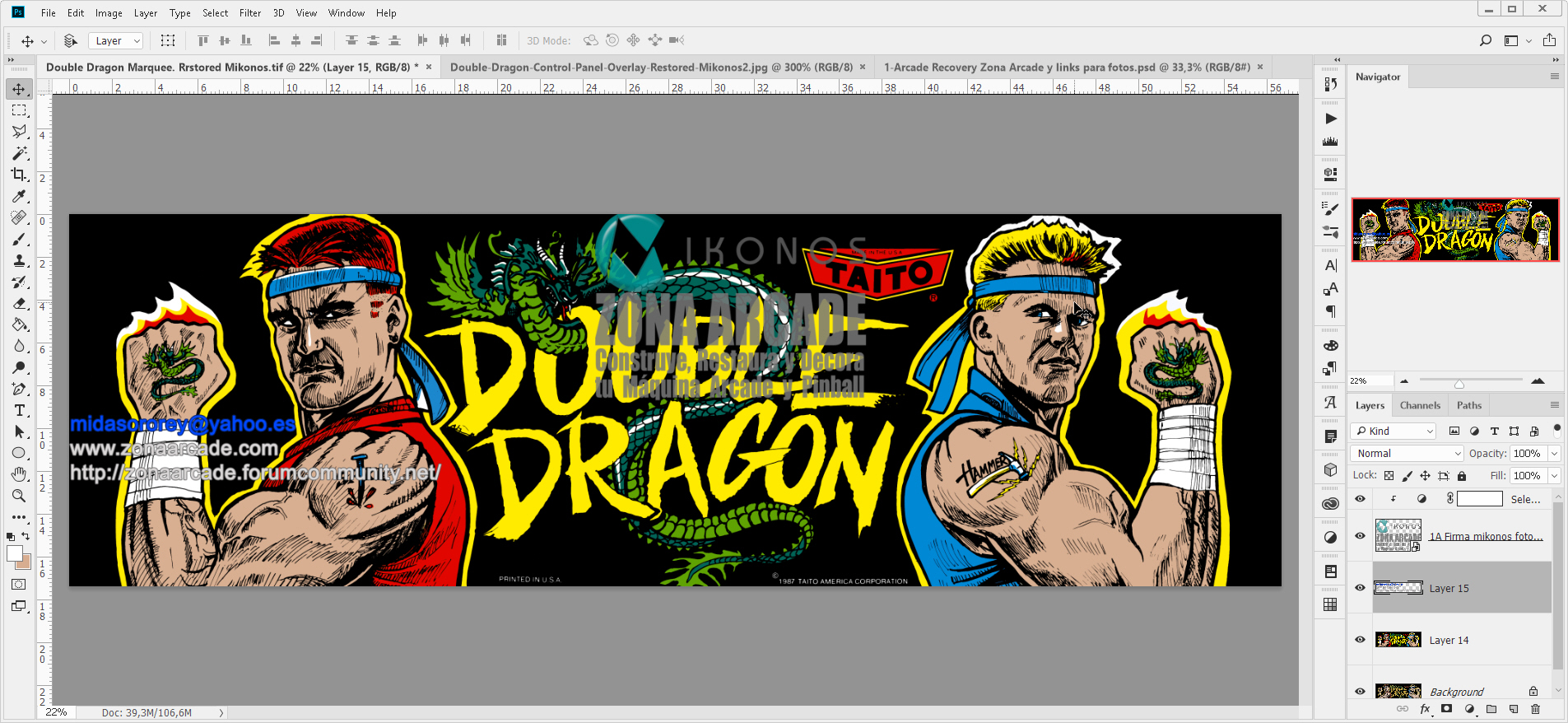
Task: Create a new layer icon
Action: coord(1514,709)
